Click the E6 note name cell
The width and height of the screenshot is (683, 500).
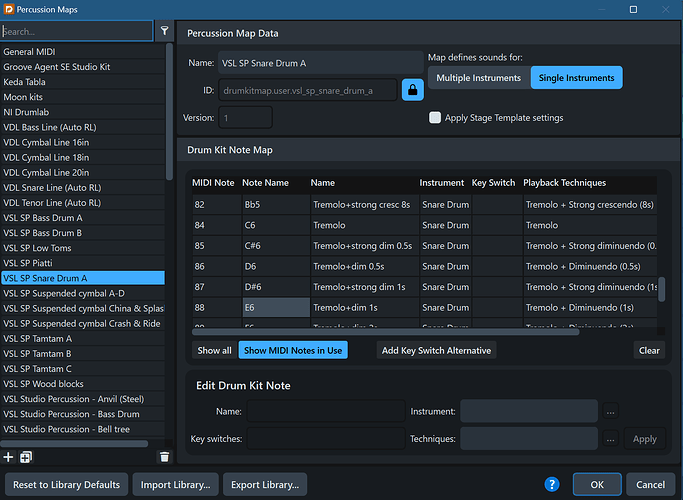click(276, 307)
